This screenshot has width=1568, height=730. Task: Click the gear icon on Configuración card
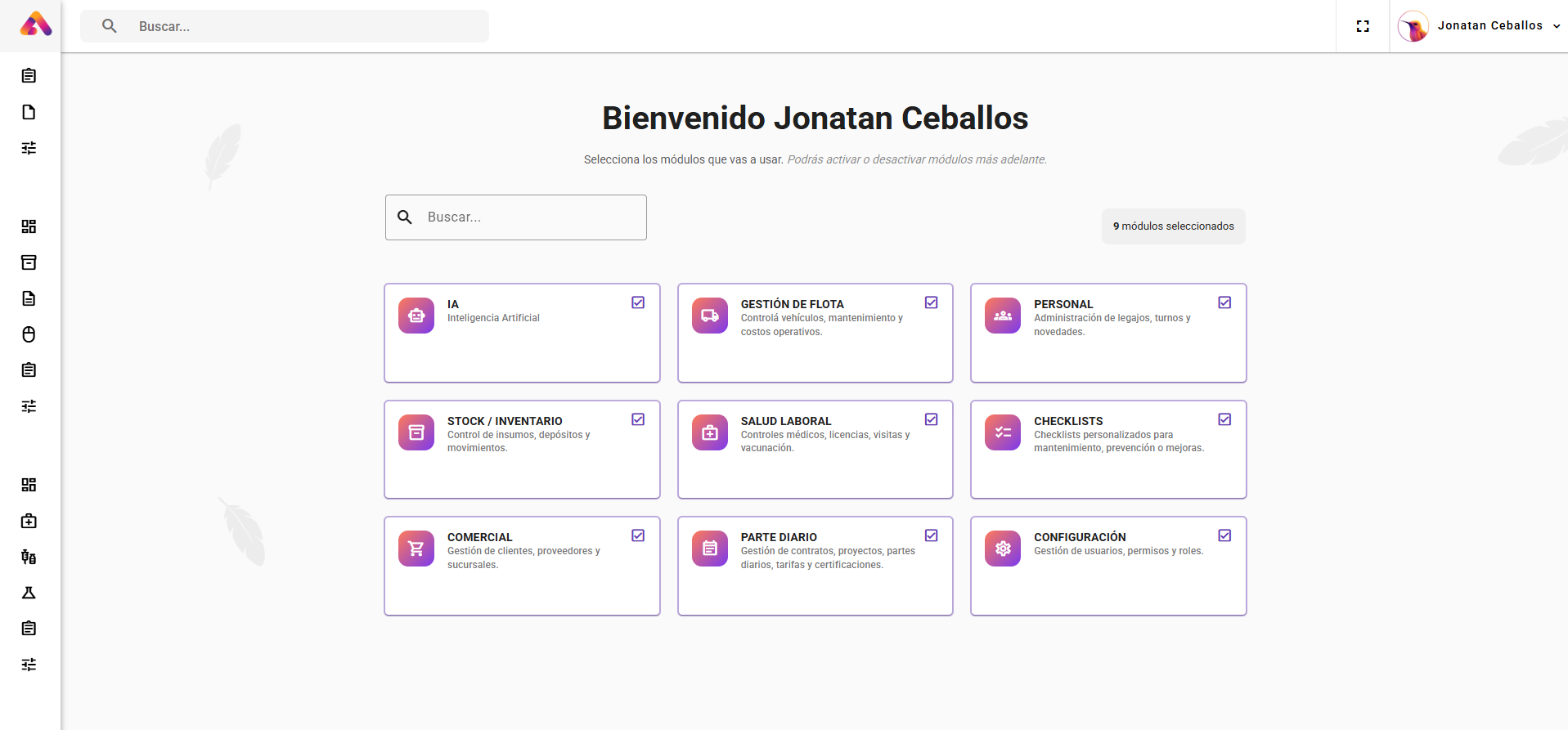click(x=1003, y=549)
